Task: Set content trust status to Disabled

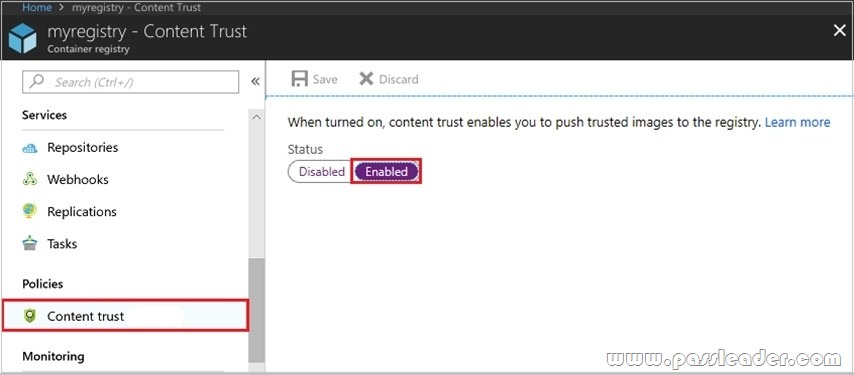Action: point(321,172)
